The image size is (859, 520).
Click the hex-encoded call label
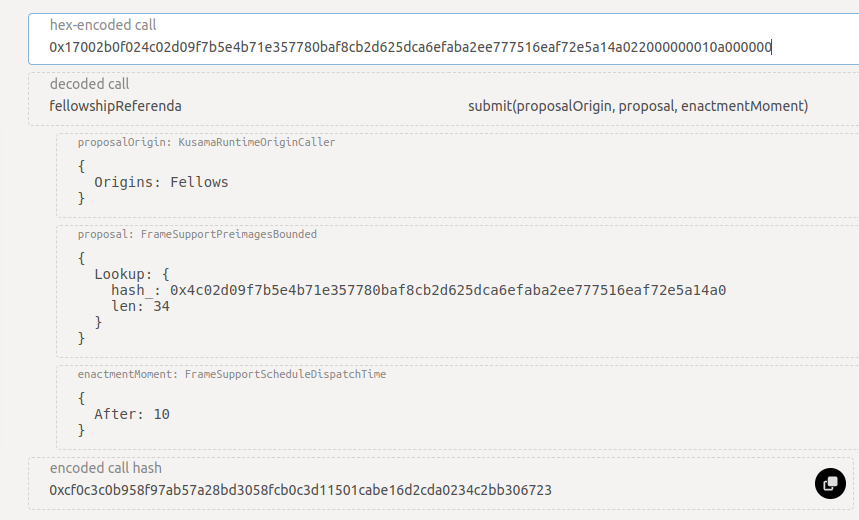pyautogui.click(x=103, y=25)
